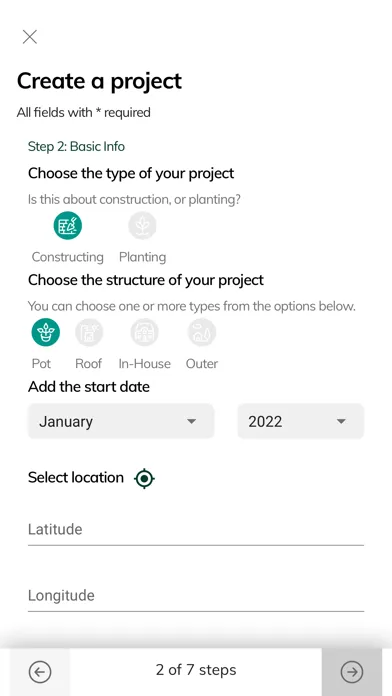392x696 pixels.
Task: Go back with the left arrow icon
Action: click(x=40, y=672)
